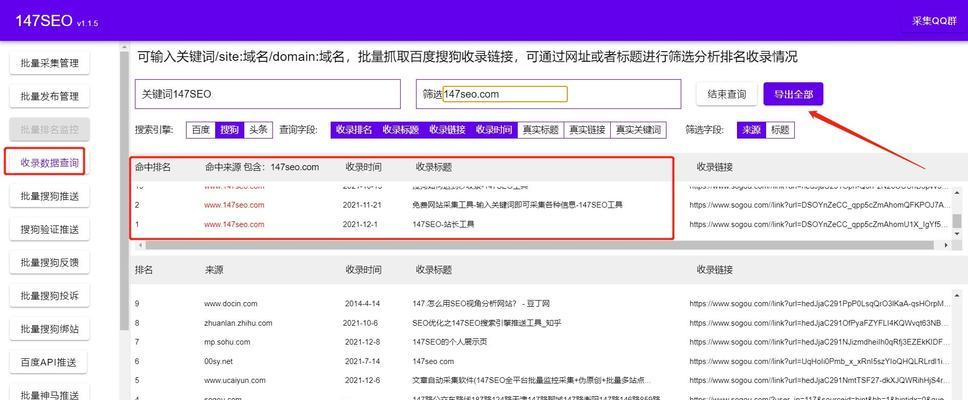Viewport: 968px width, 400px height.
Task: Click date 2021-12-8 in sohu row
Action: pos(362,342)
